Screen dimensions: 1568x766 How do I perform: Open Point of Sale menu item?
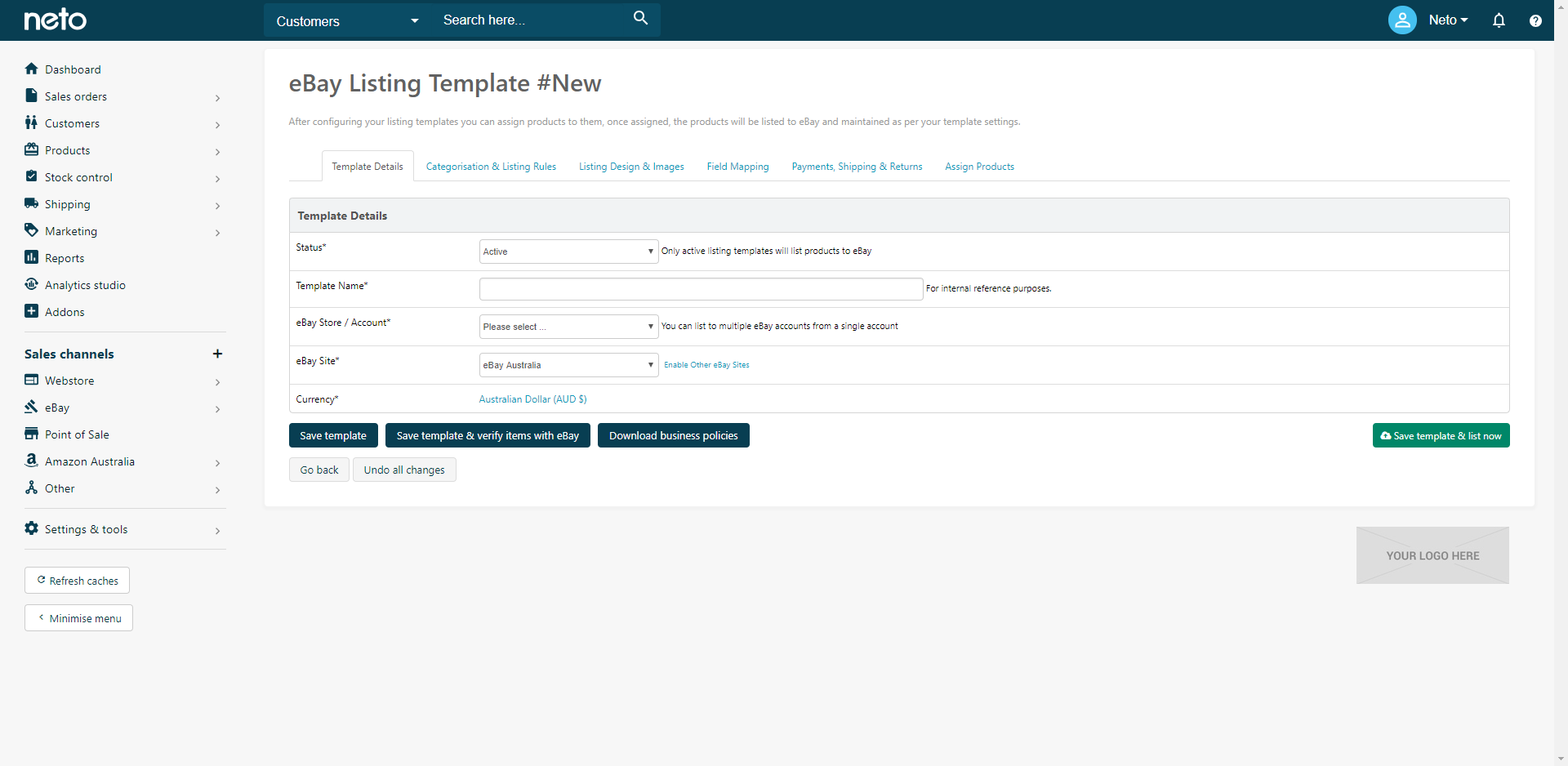(77, 434)
